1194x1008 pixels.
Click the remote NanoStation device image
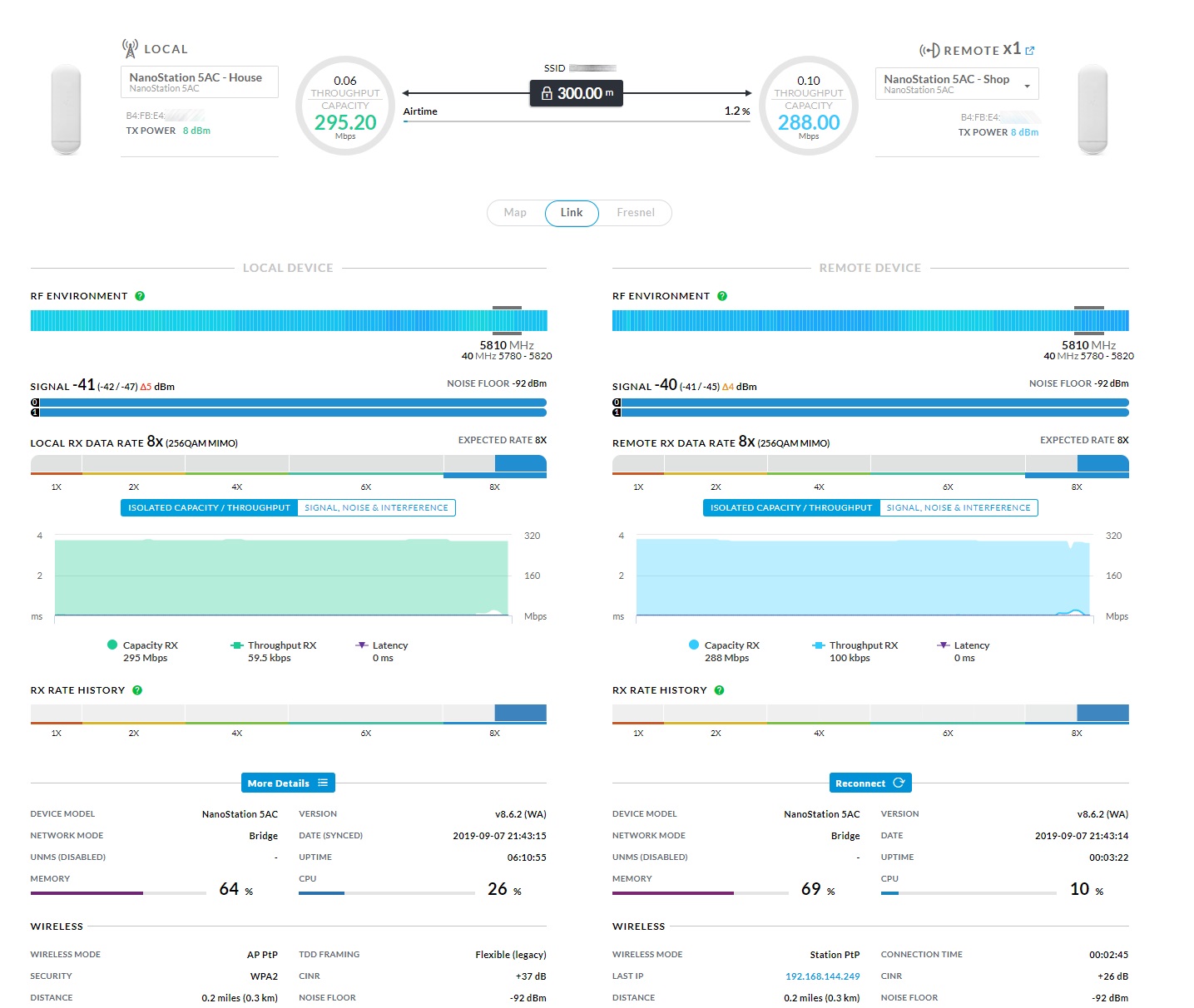click(x=1092, y=110)
